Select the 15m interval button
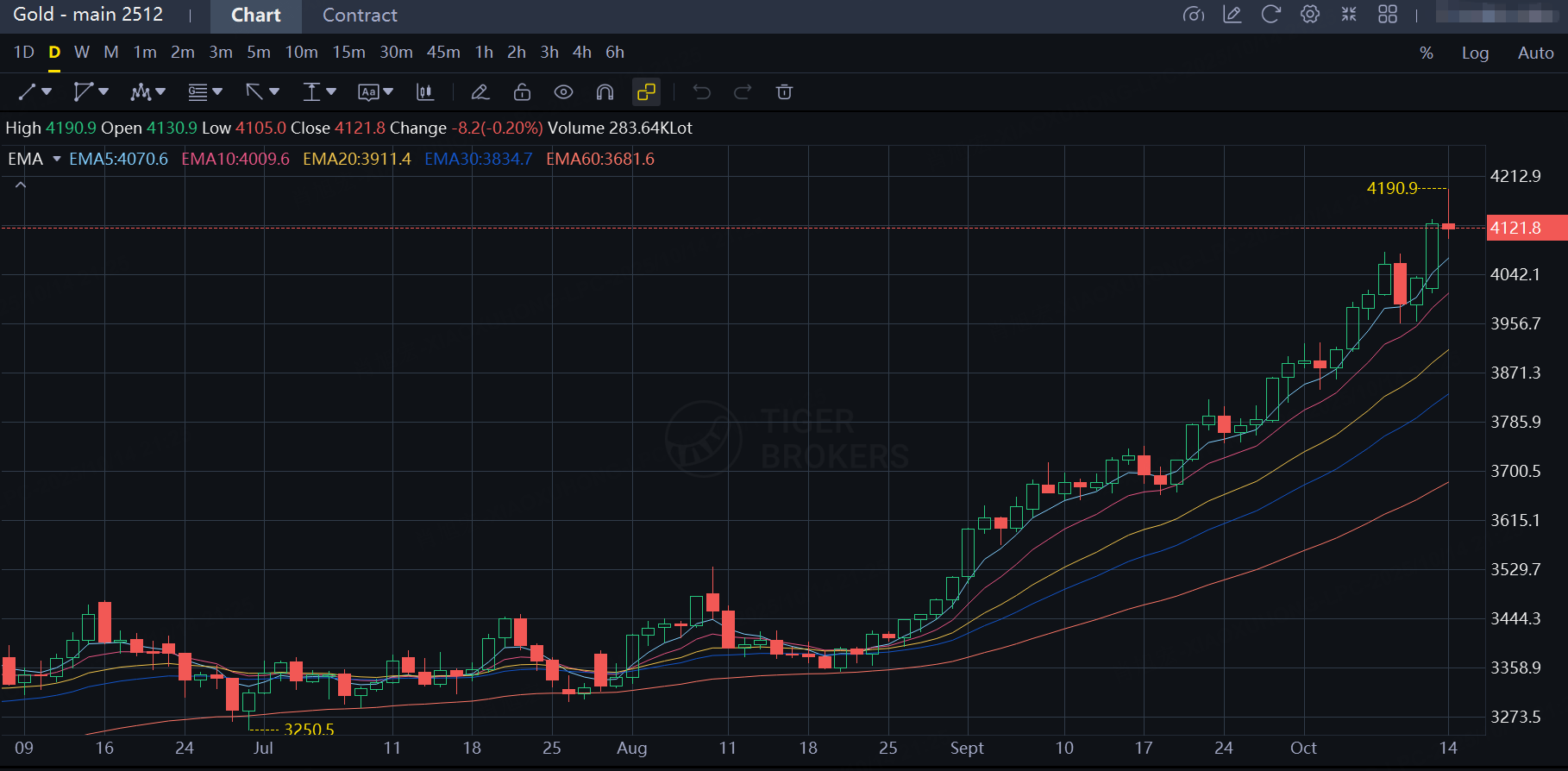 point(348,53)
